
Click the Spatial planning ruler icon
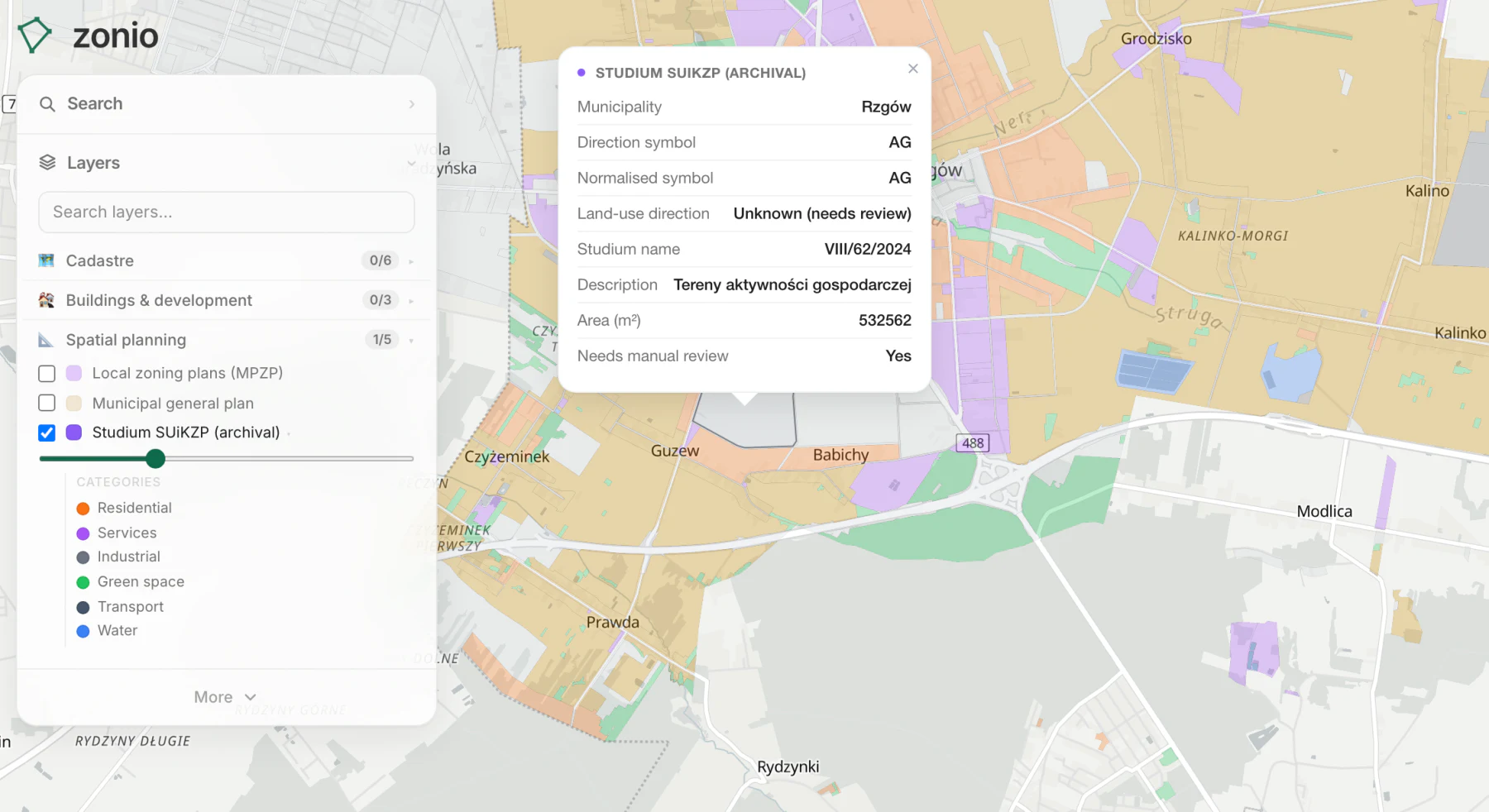tap(46, 340)
